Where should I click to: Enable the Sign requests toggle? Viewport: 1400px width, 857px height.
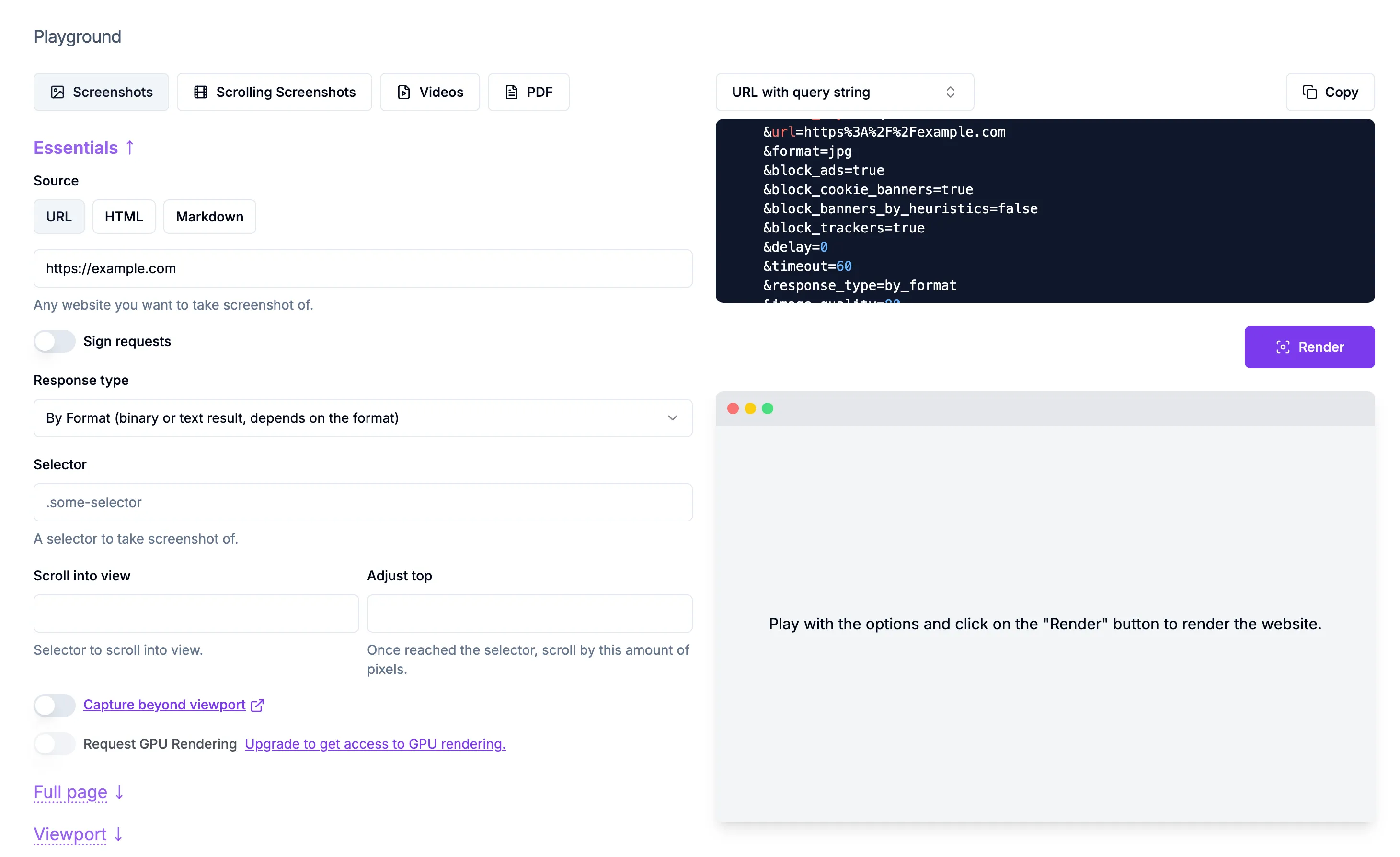click(54, 341)
